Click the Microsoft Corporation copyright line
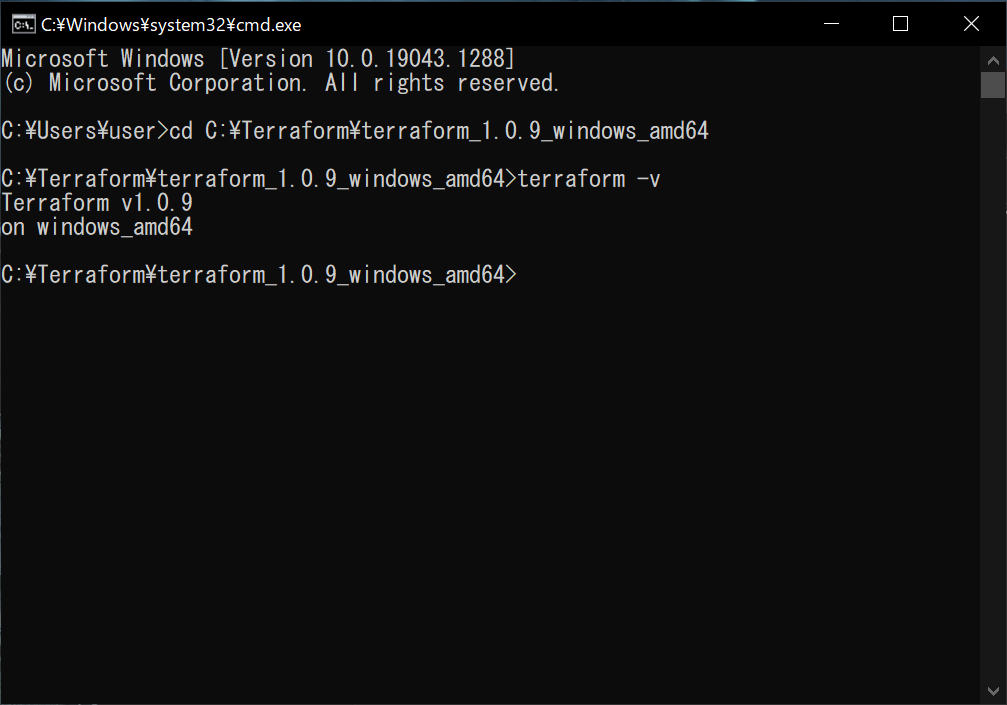 coord(281,83)
